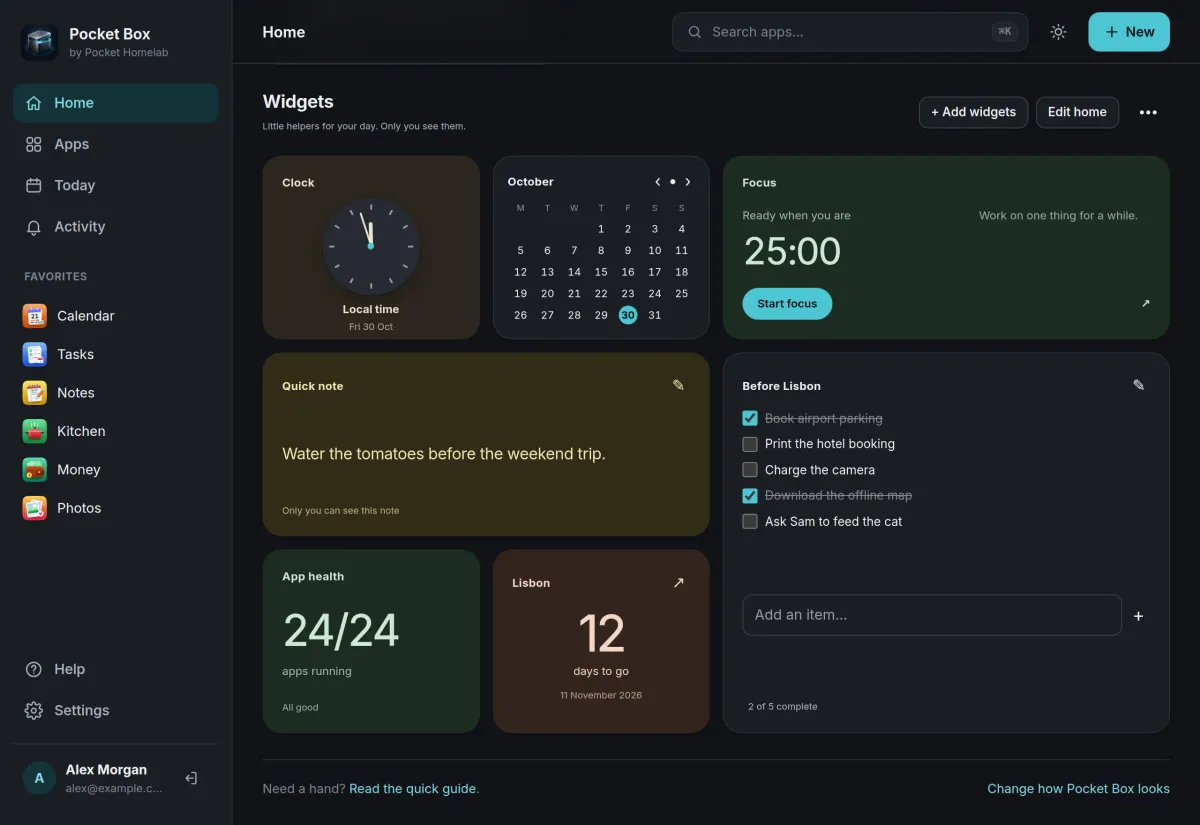
Task: Go to previous month in calendar
Action: [657, 182]
